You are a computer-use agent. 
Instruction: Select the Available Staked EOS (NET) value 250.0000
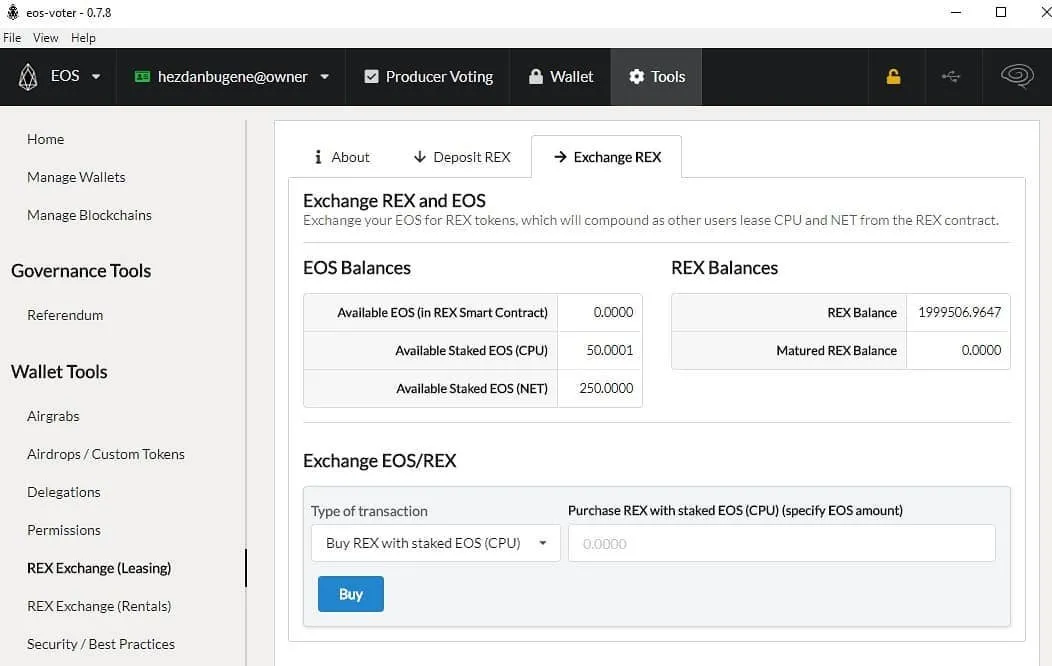tap(606, 388)
